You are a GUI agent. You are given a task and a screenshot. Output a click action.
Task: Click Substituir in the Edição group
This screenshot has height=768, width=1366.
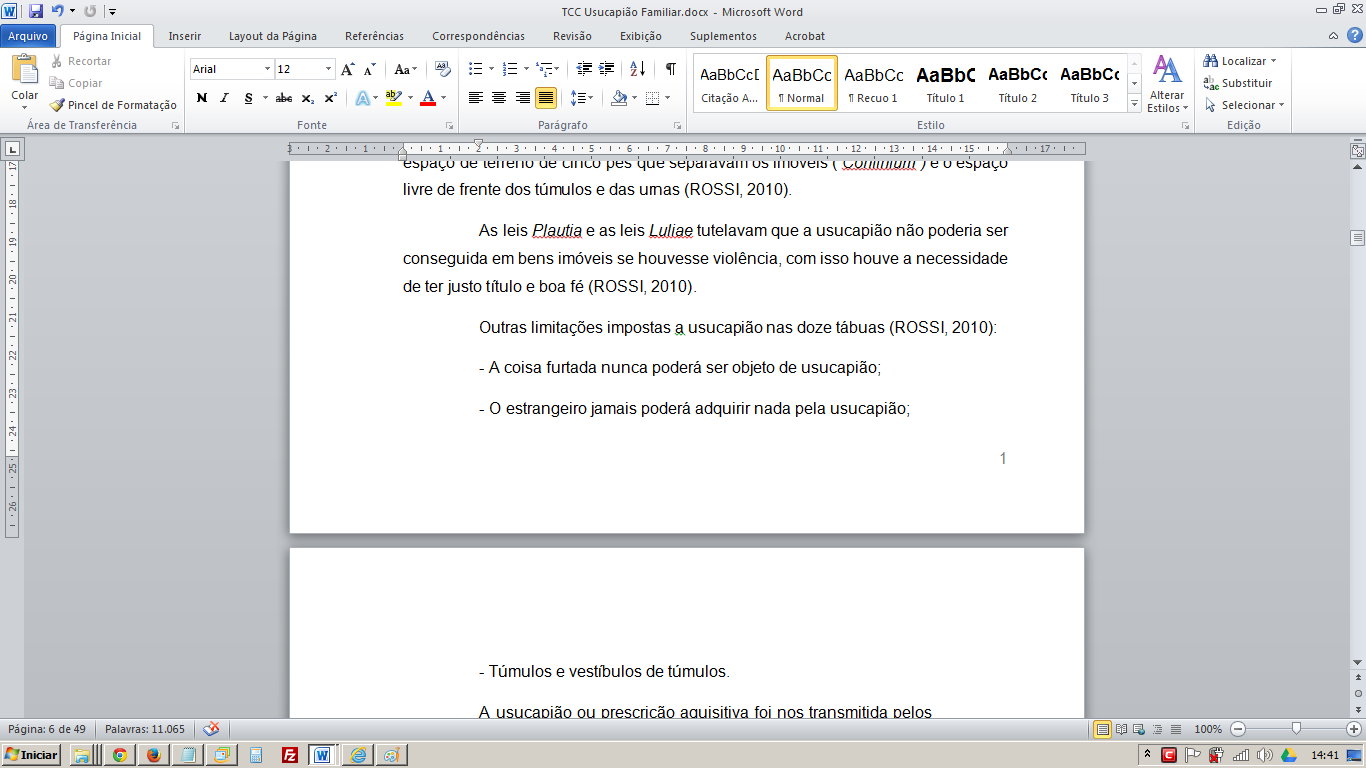[1238, 83]
